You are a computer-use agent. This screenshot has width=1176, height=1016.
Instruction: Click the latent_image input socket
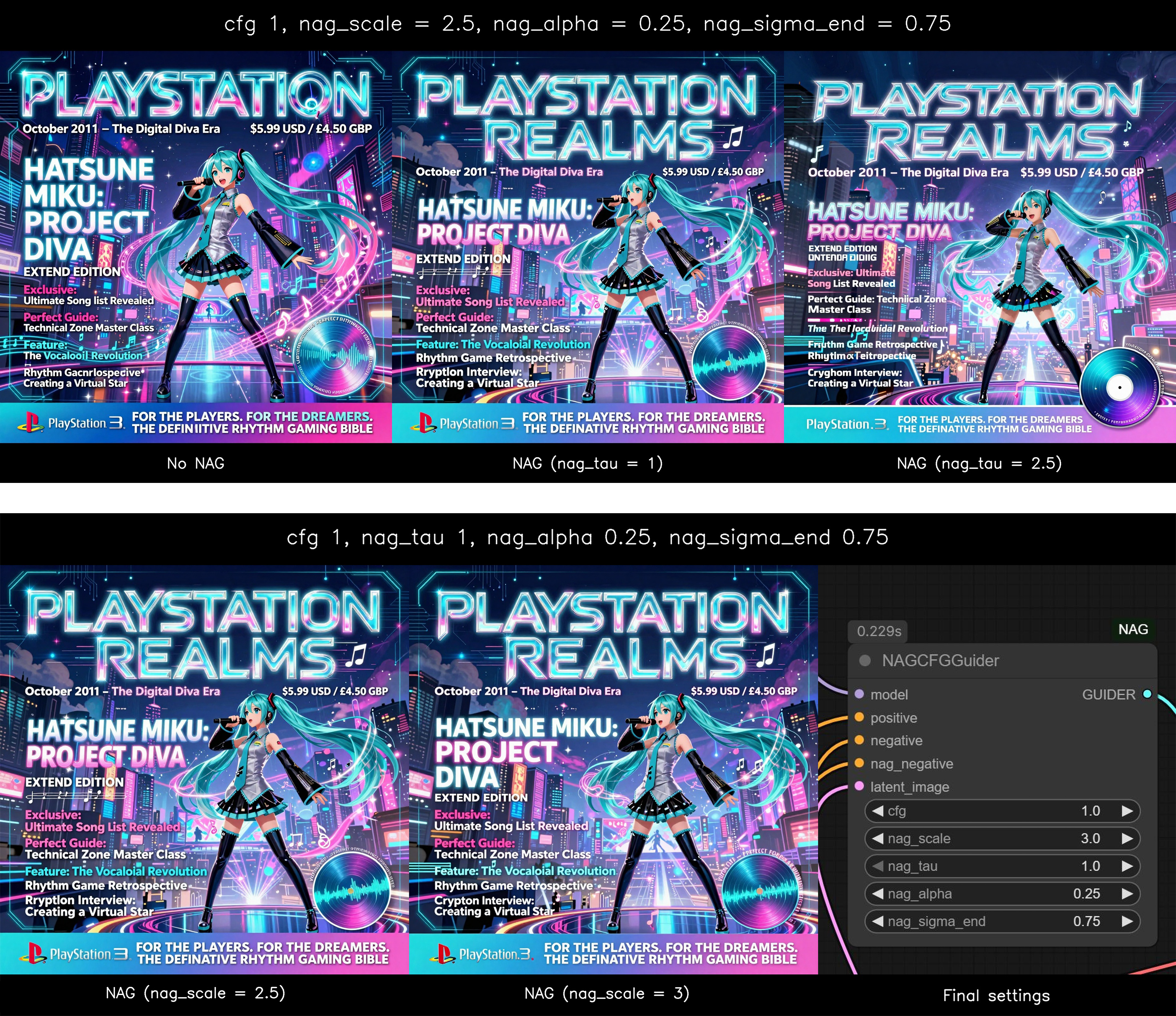click(859, 787)
